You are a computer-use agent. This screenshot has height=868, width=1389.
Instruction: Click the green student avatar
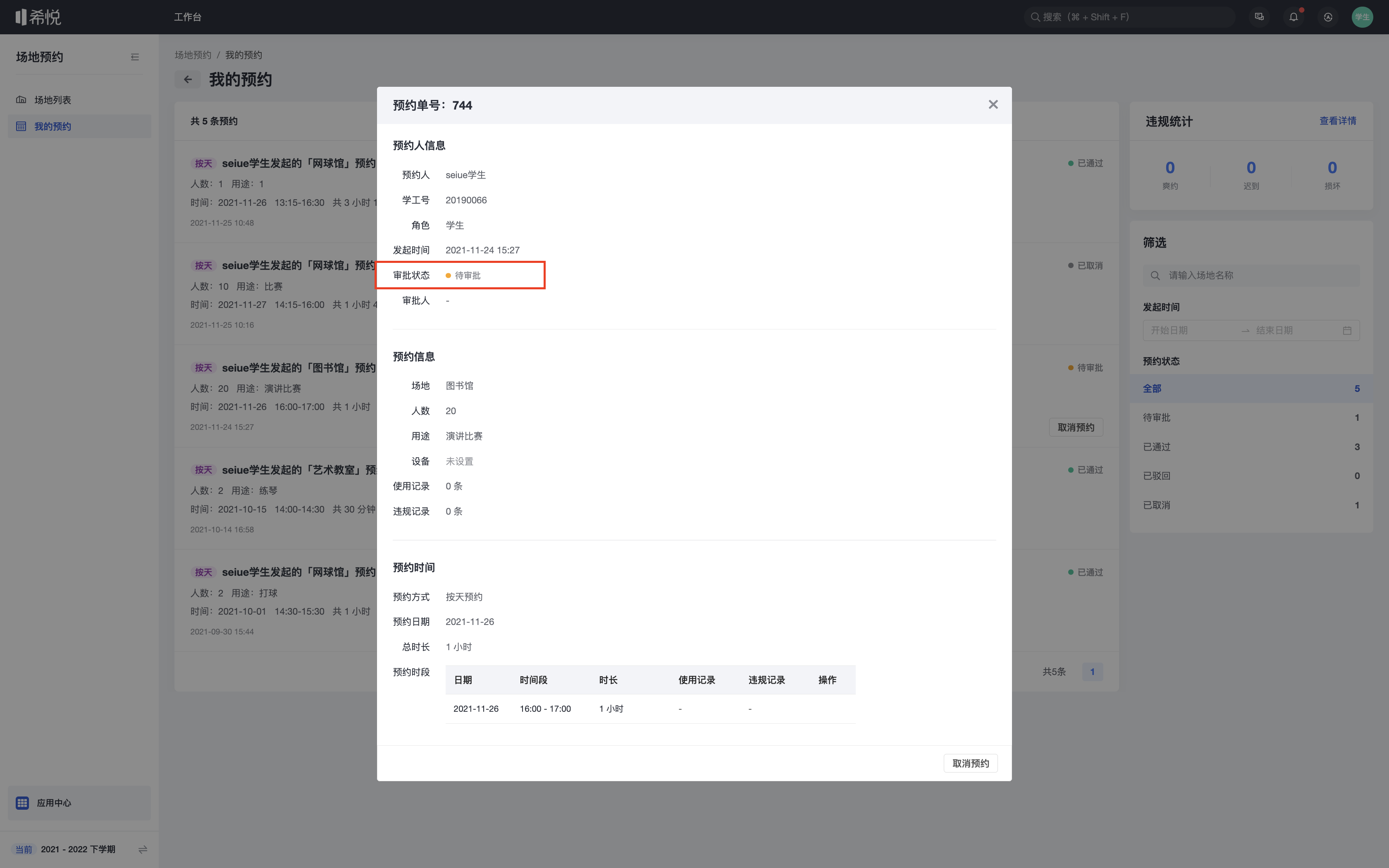point(1362,17)
